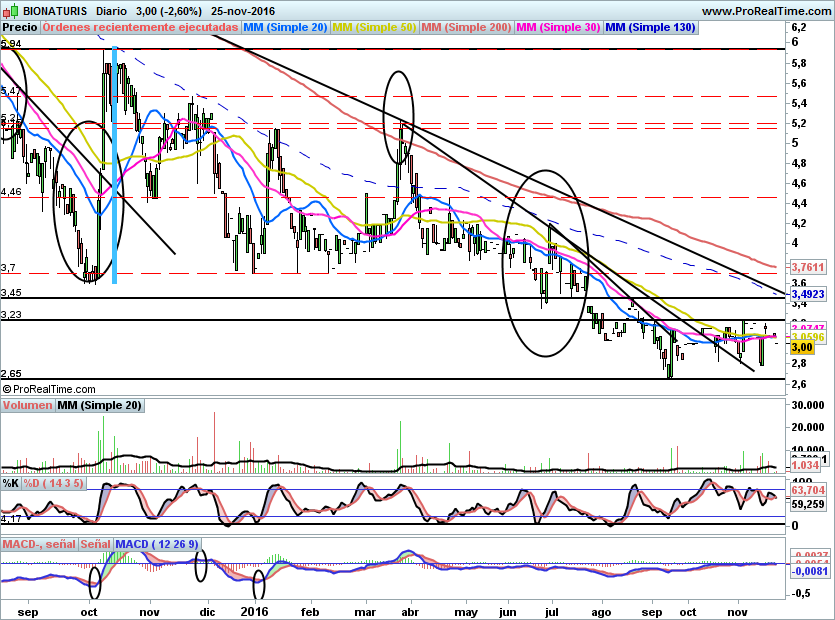Select the Precio indicator label
Screen dimensions: 835x620
[x=21, y=27]
